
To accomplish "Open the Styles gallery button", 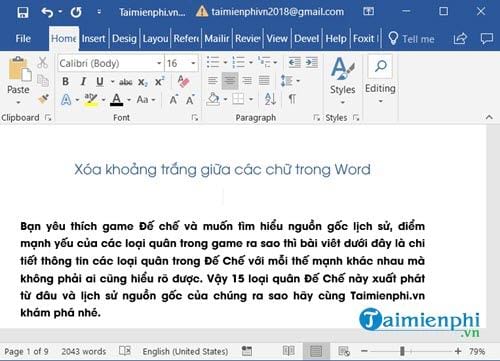I will (x=343, y=80).
